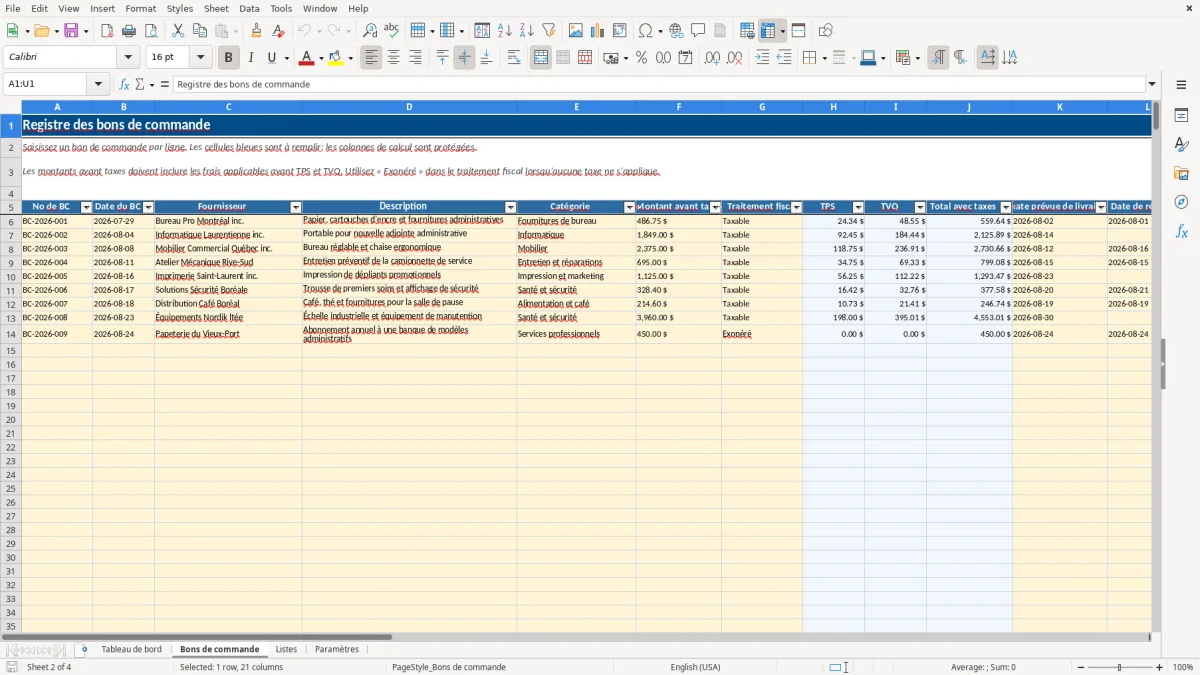Switch to the Tableau de bord sheet tab
1200x675 pixels.
pos(131,650)
